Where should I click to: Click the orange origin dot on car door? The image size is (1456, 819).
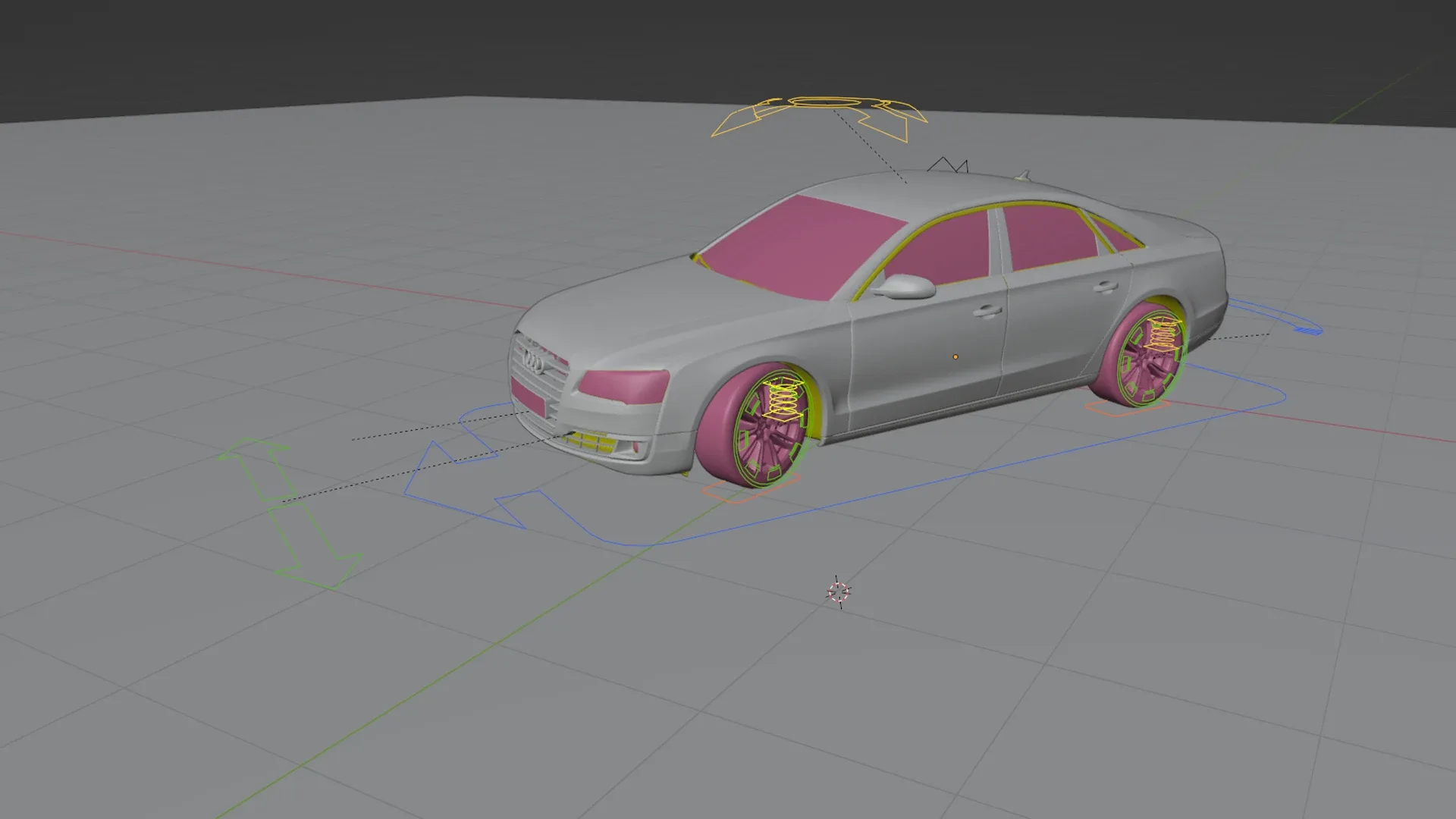coord(955,356)
